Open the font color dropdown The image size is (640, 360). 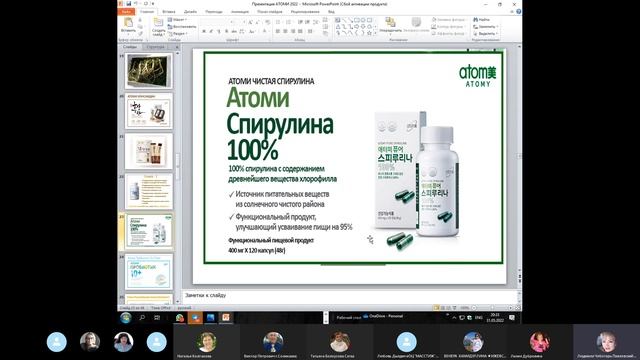tap(265, 31)
